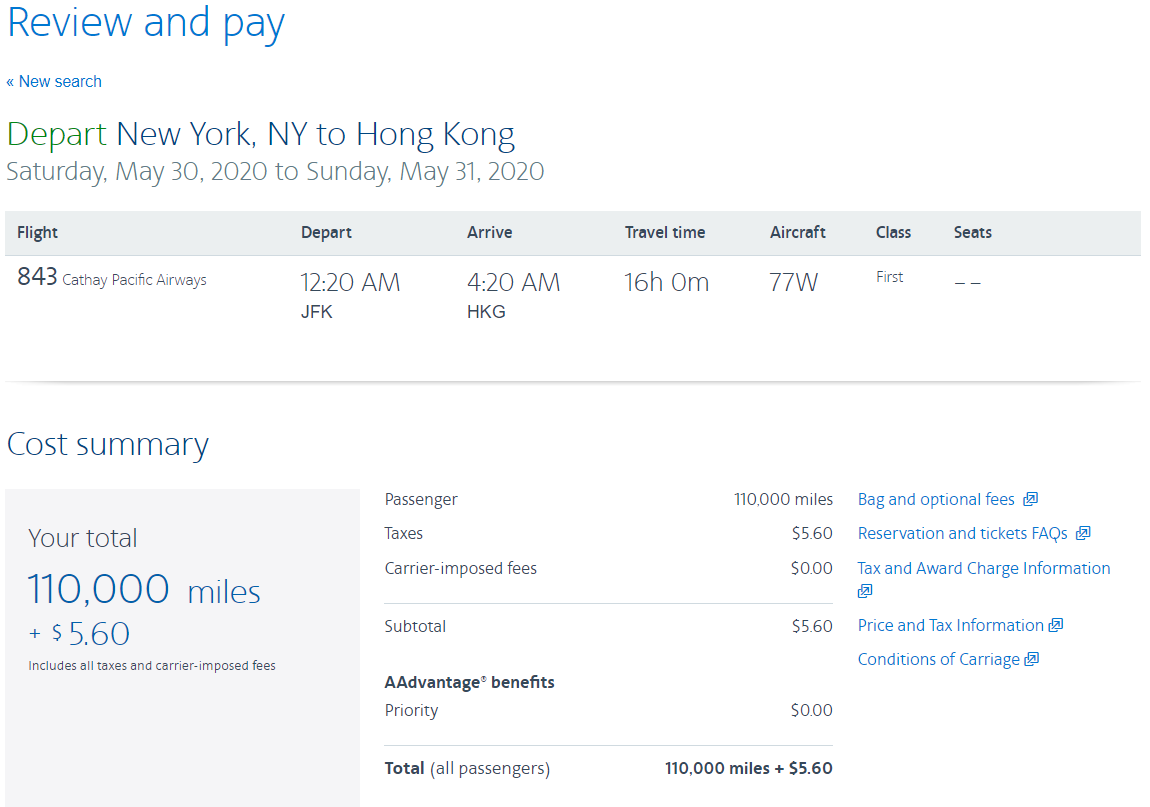The image size is (1150, 807).
Task: Click the + $ 5.60 amount in total box
Action: [79, 634]
